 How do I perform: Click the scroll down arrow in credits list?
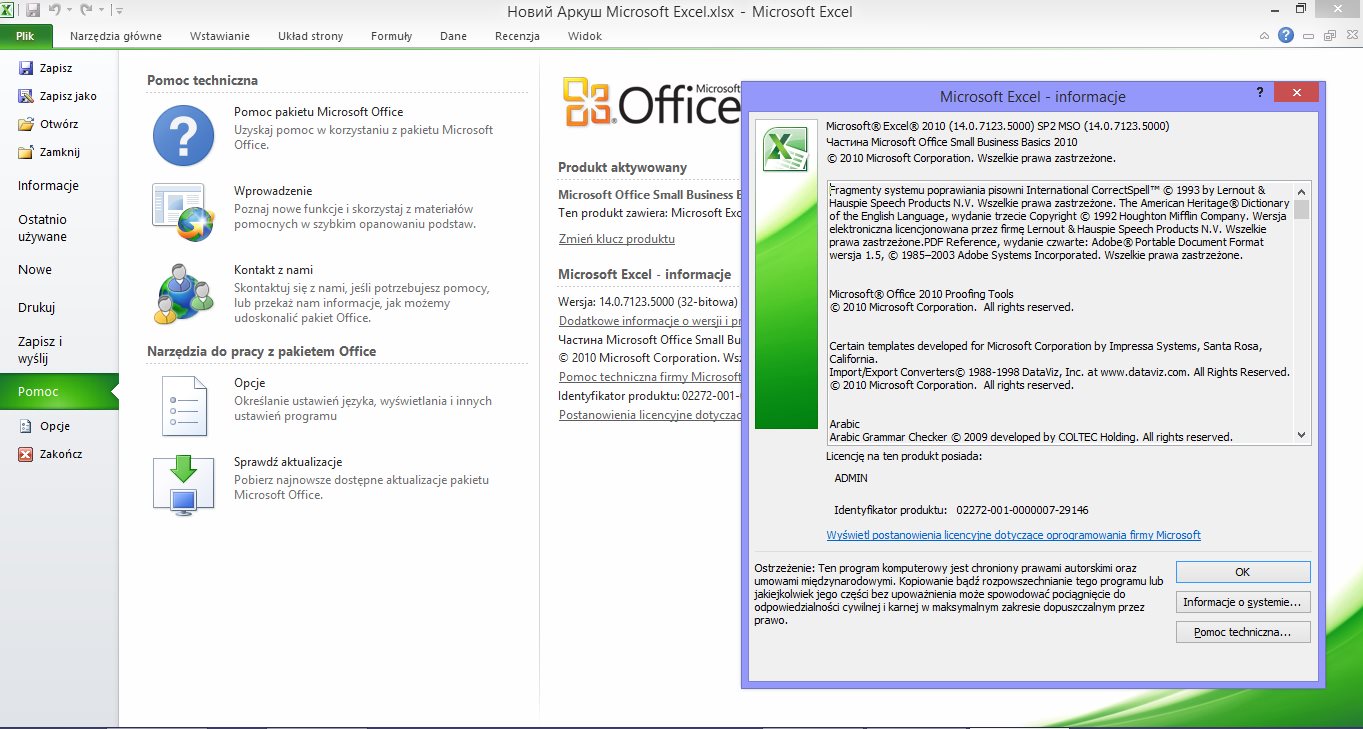tap(1301, 435)
